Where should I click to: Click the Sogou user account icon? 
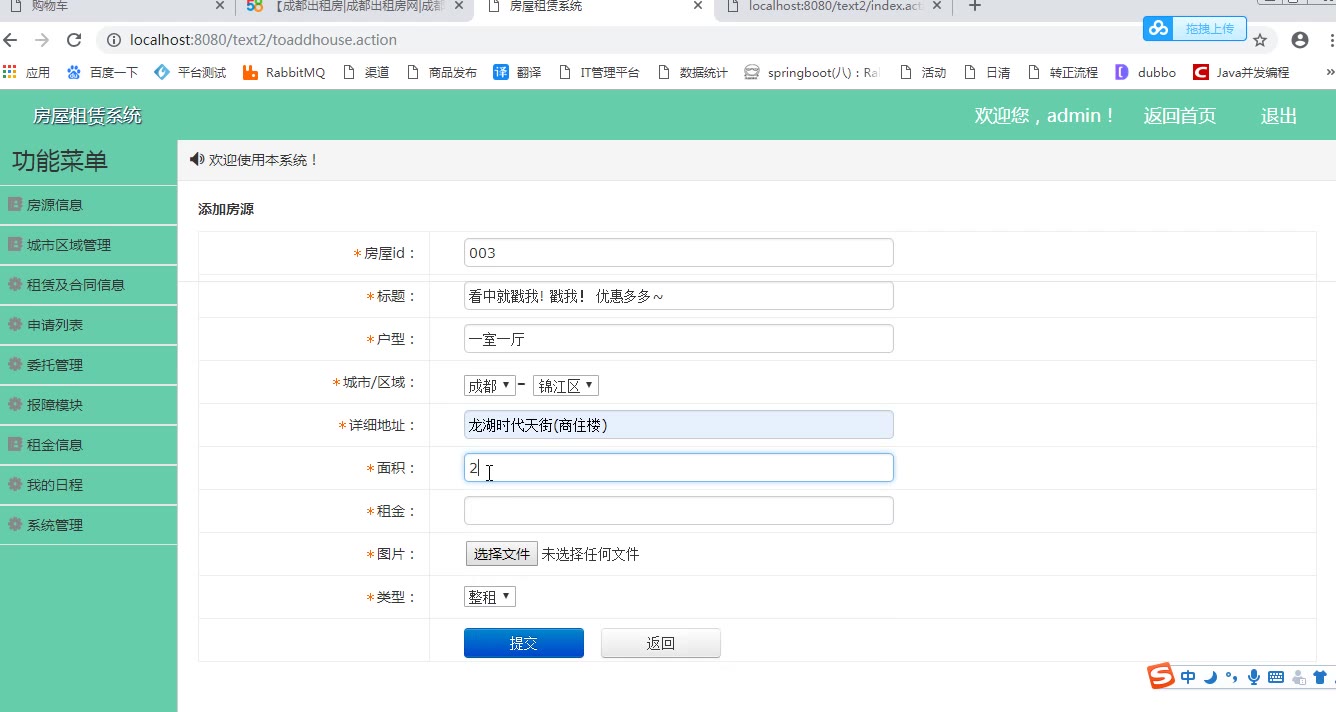1299,677
